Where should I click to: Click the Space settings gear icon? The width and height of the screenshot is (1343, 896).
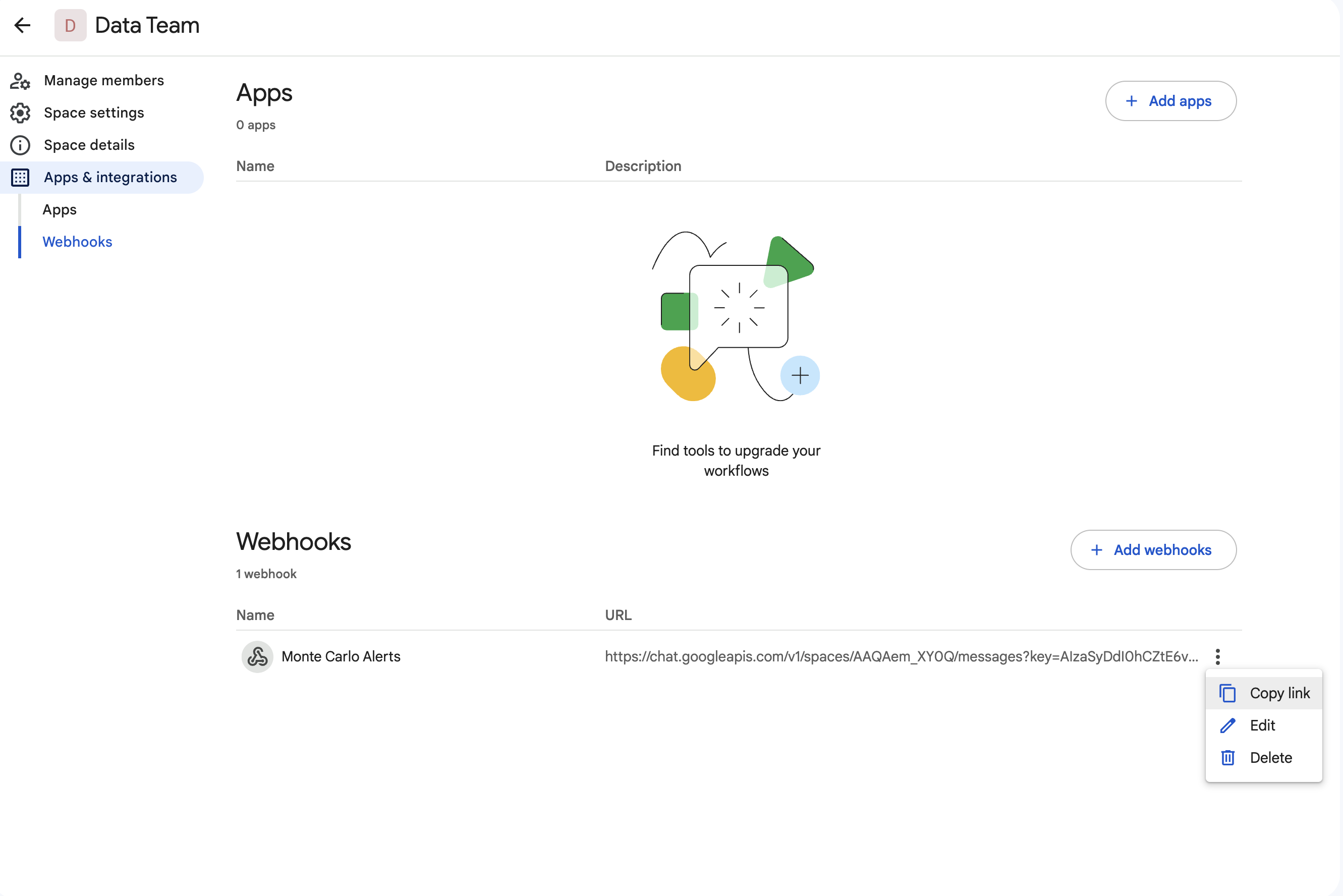(20, 113)
